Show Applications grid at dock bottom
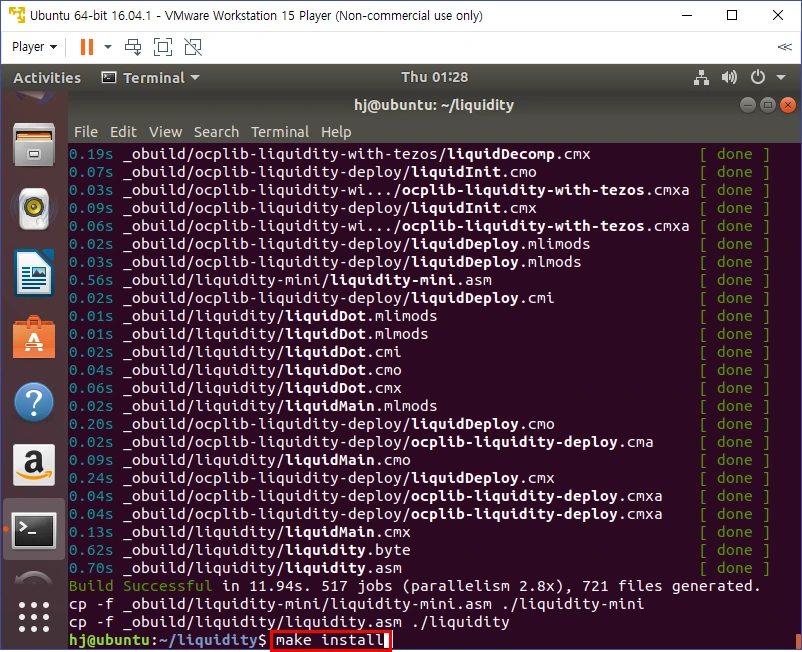Image resolution: width=802 pixels, height=652 pixels. (34, 617)
